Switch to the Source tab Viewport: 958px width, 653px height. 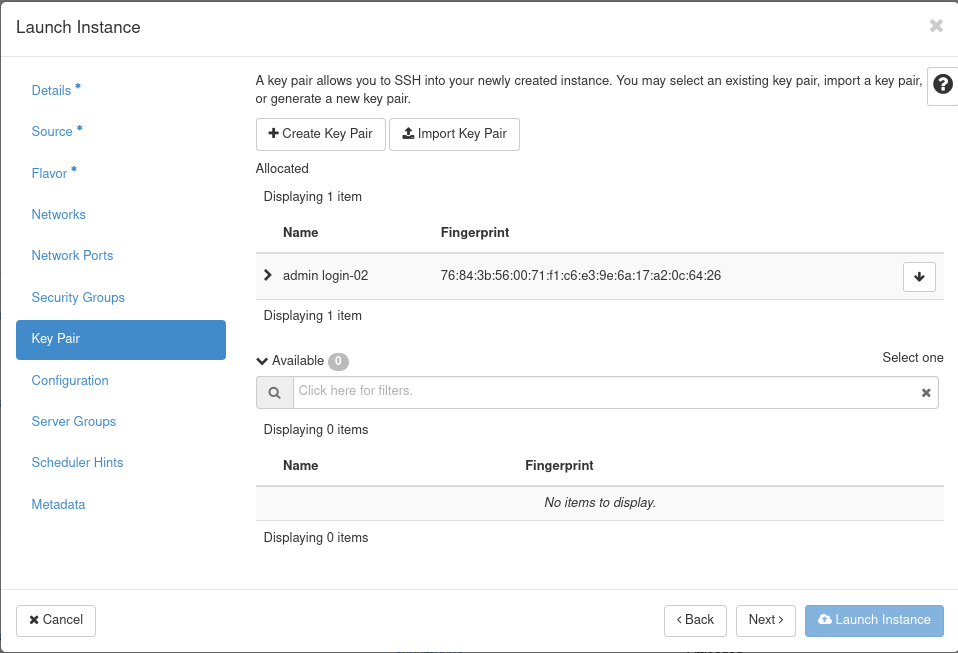click(x=52, y=132)
